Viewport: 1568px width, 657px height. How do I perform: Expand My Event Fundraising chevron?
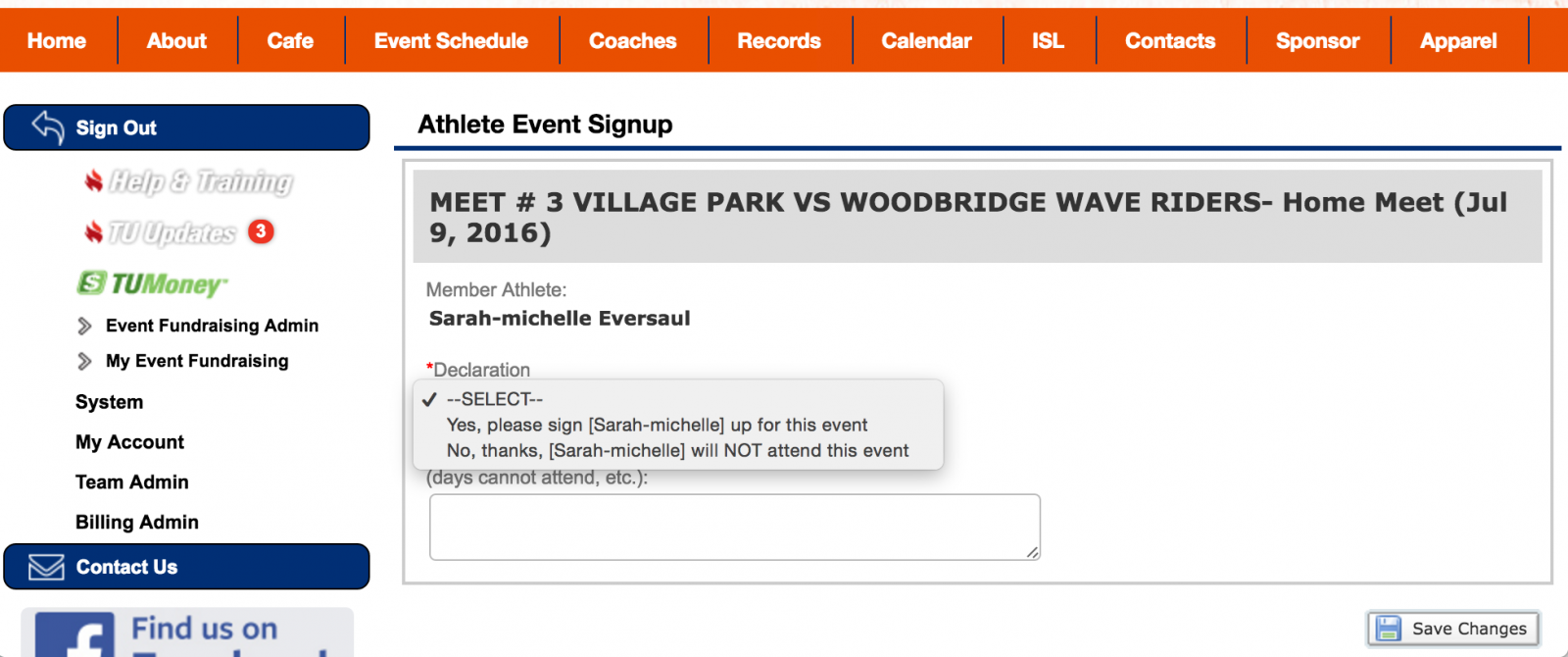tap(85, 361)
